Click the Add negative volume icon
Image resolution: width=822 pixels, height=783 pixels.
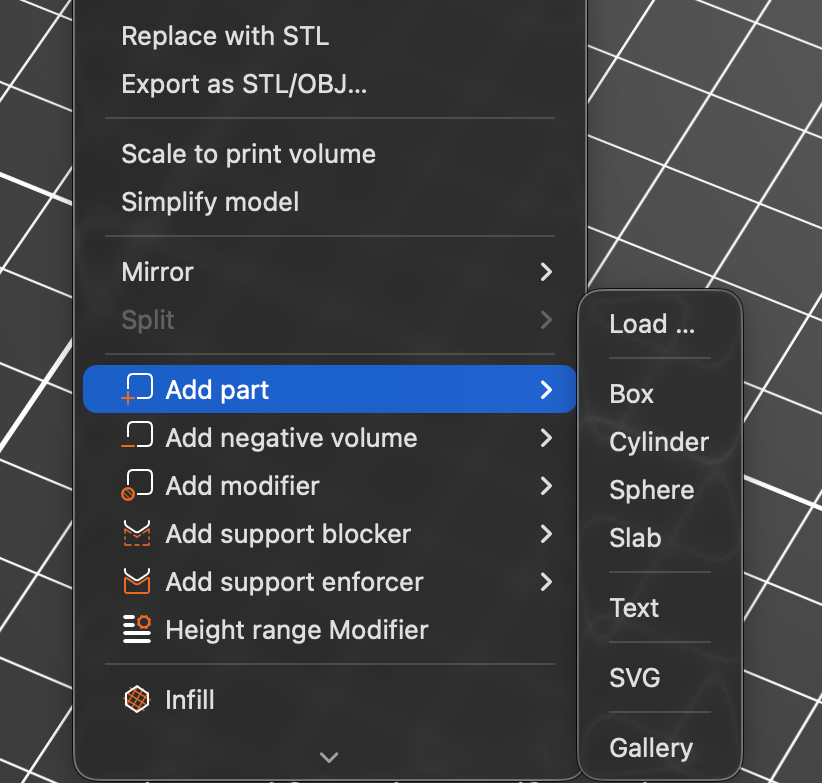pyautogui.click(x=137, y=436)
